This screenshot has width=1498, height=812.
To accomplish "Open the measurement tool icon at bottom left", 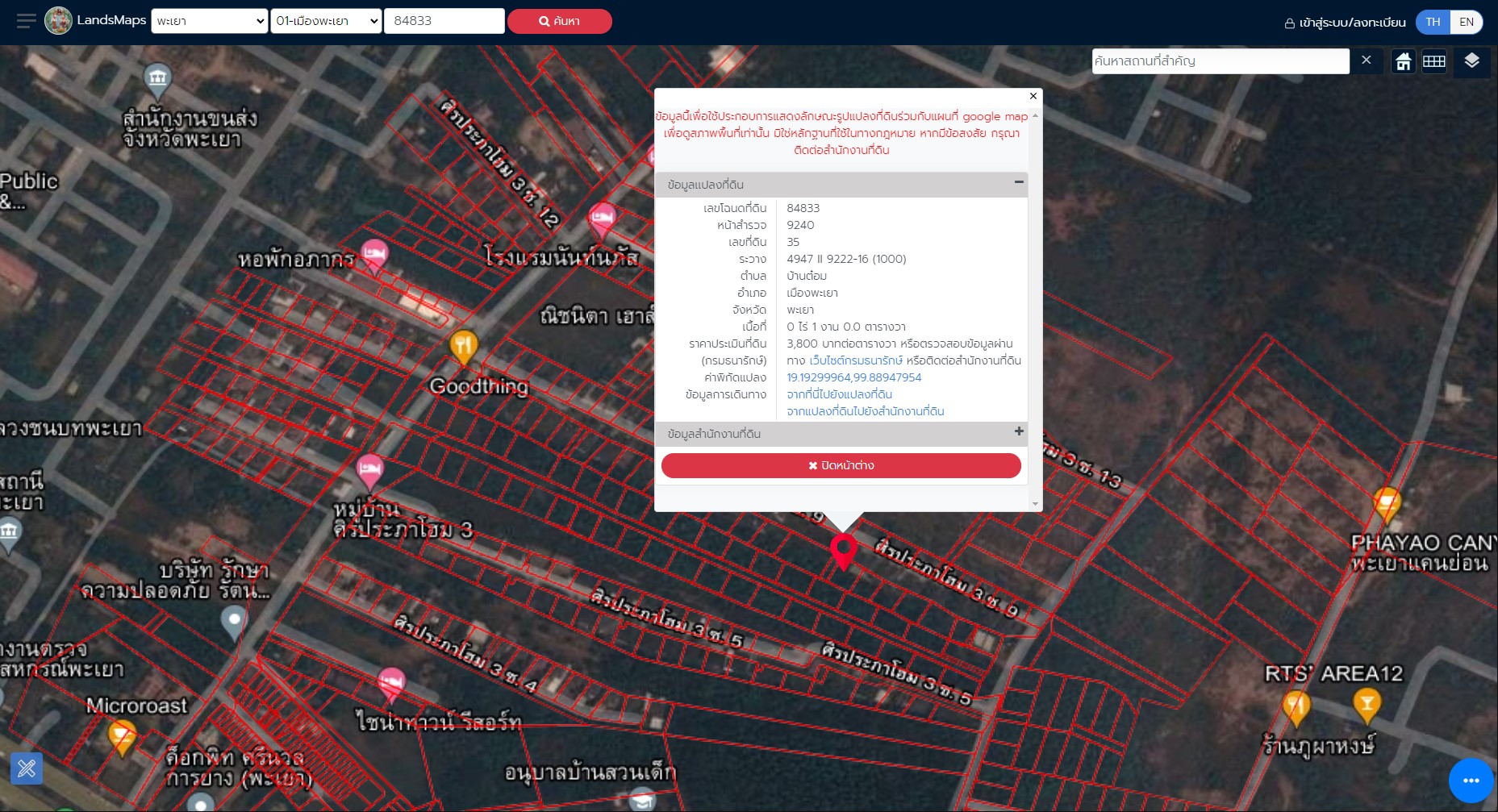I will coord(27,768).
